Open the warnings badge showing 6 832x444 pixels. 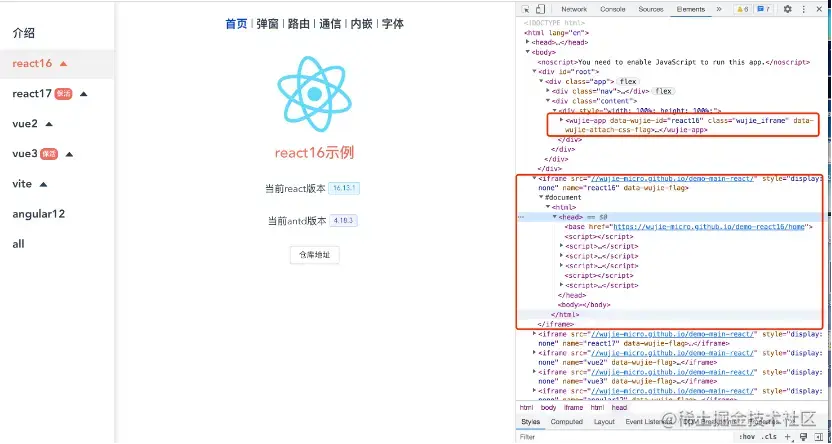[741, 9]
